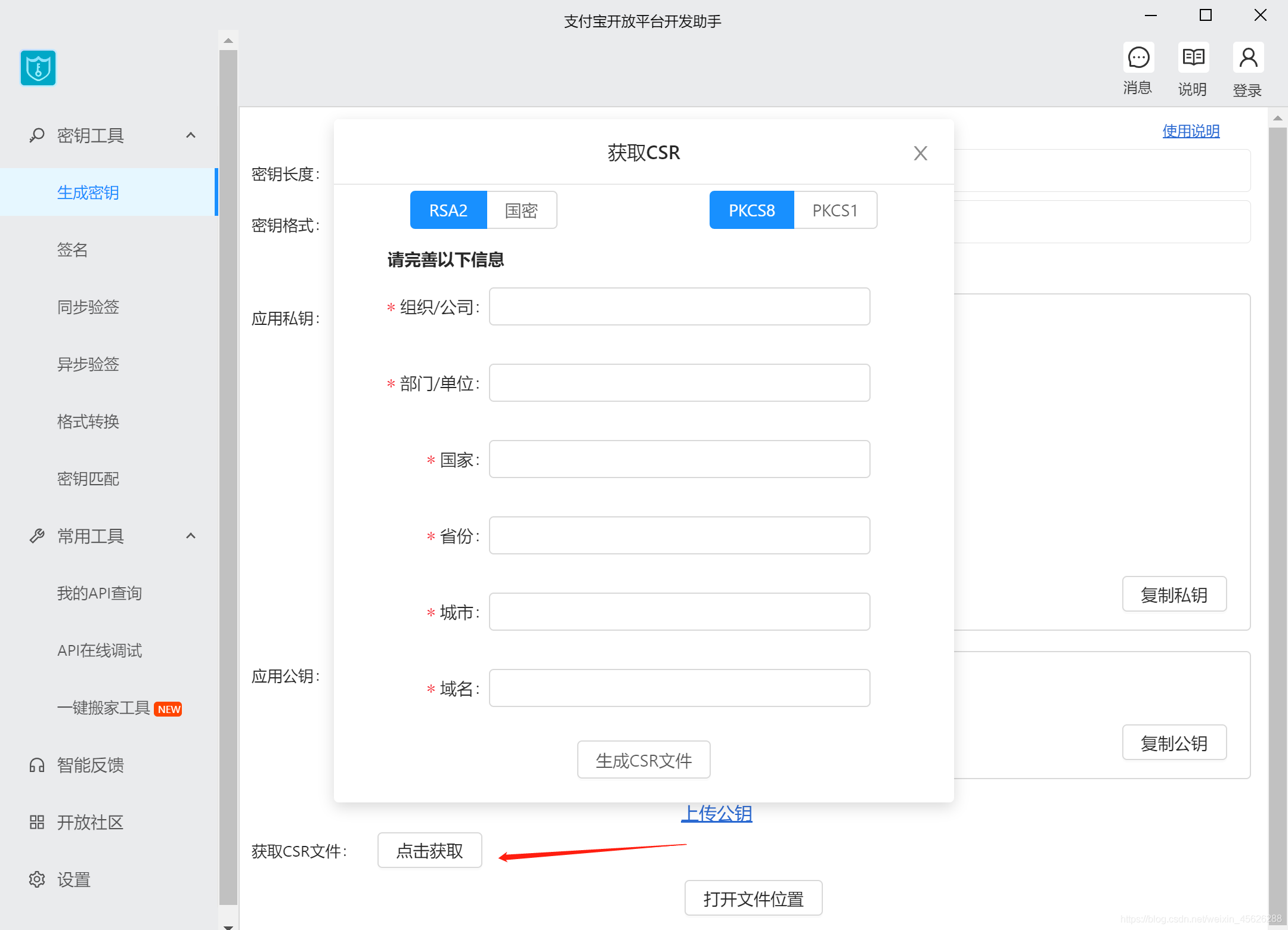Focus the 组织/公司 input field

[x=679, y=307]
